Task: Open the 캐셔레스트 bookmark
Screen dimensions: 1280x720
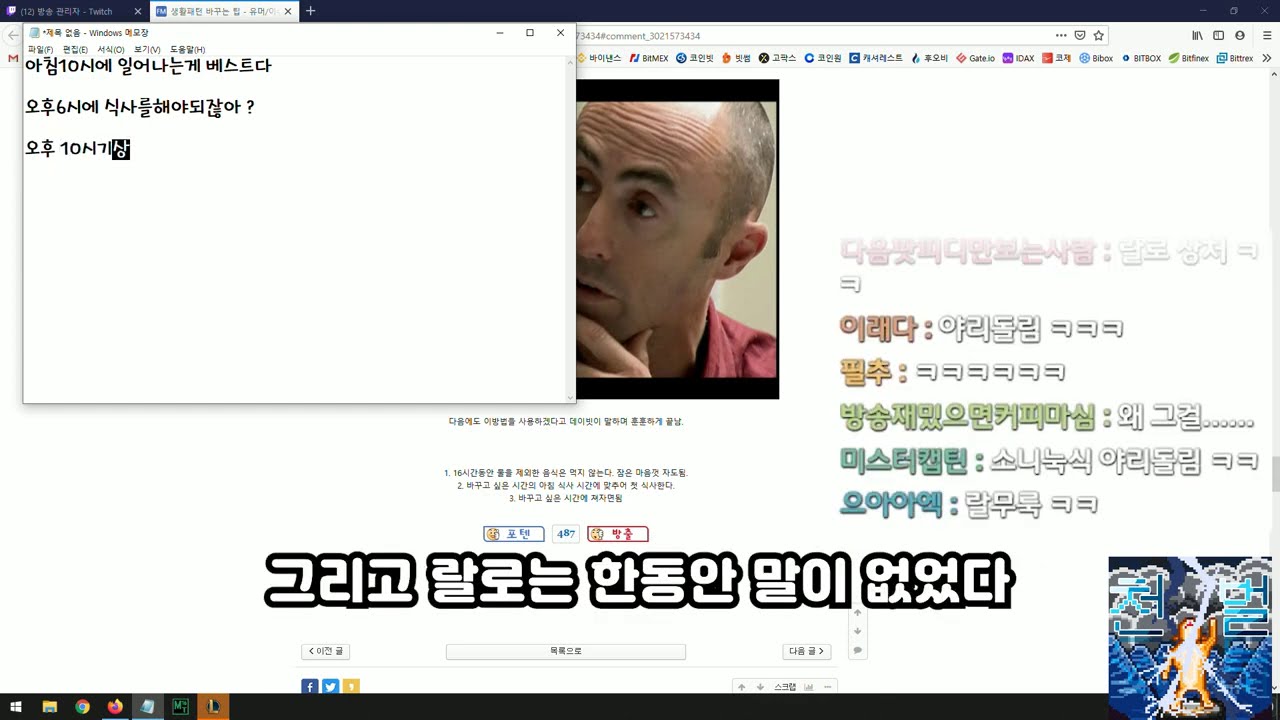Action: tap(876, 58)
